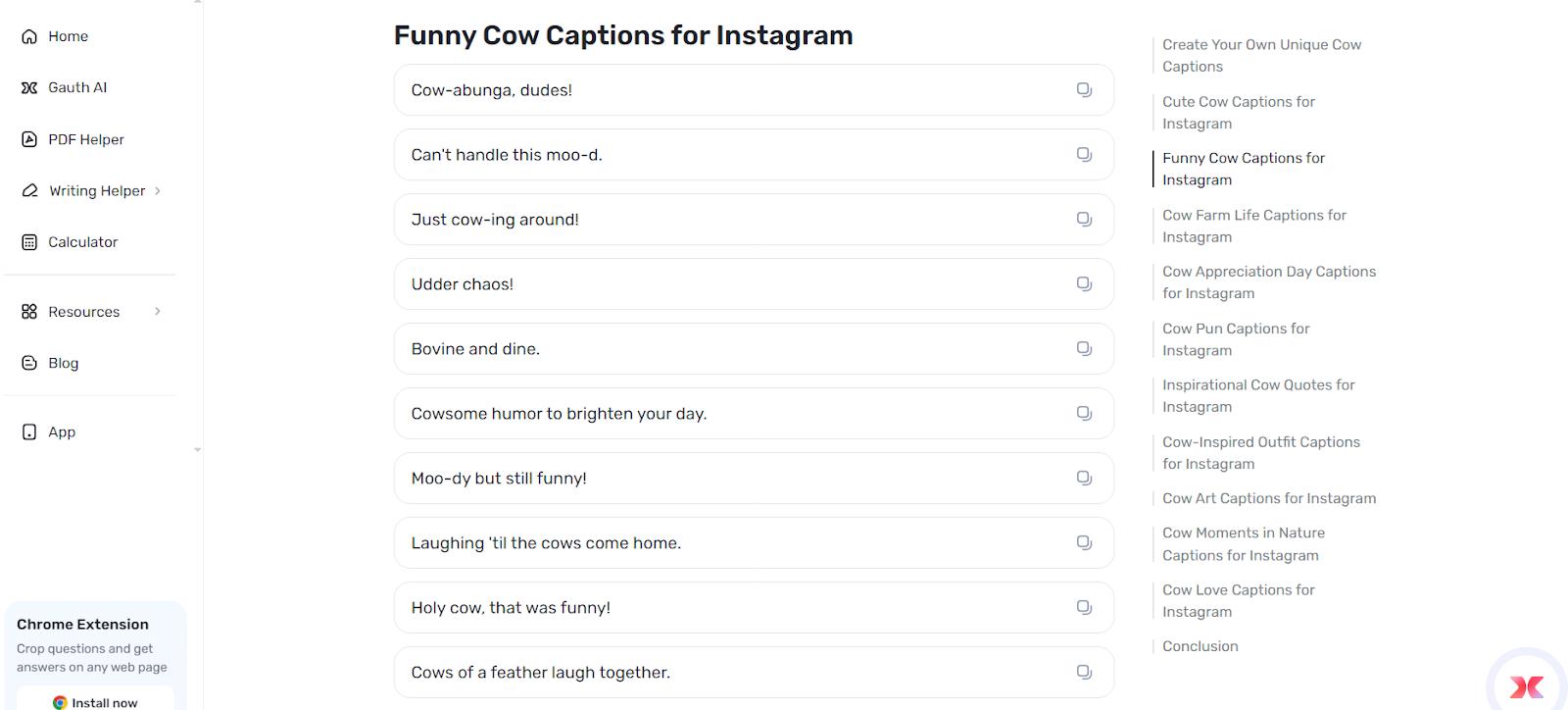Open Cow Pun Captions for Instagram section
This screenshot has height=710, width=1568.
pyautogui.click(x=1236, y=339)
